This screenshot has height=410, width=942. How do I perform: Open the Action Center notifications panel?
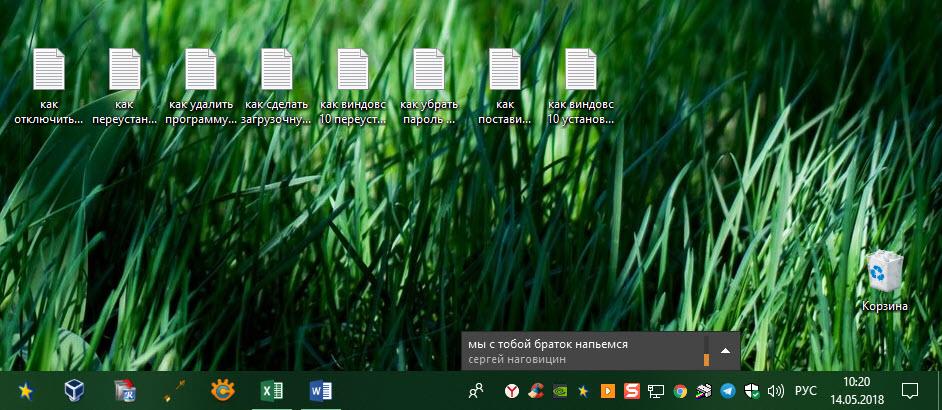(910, 390)
